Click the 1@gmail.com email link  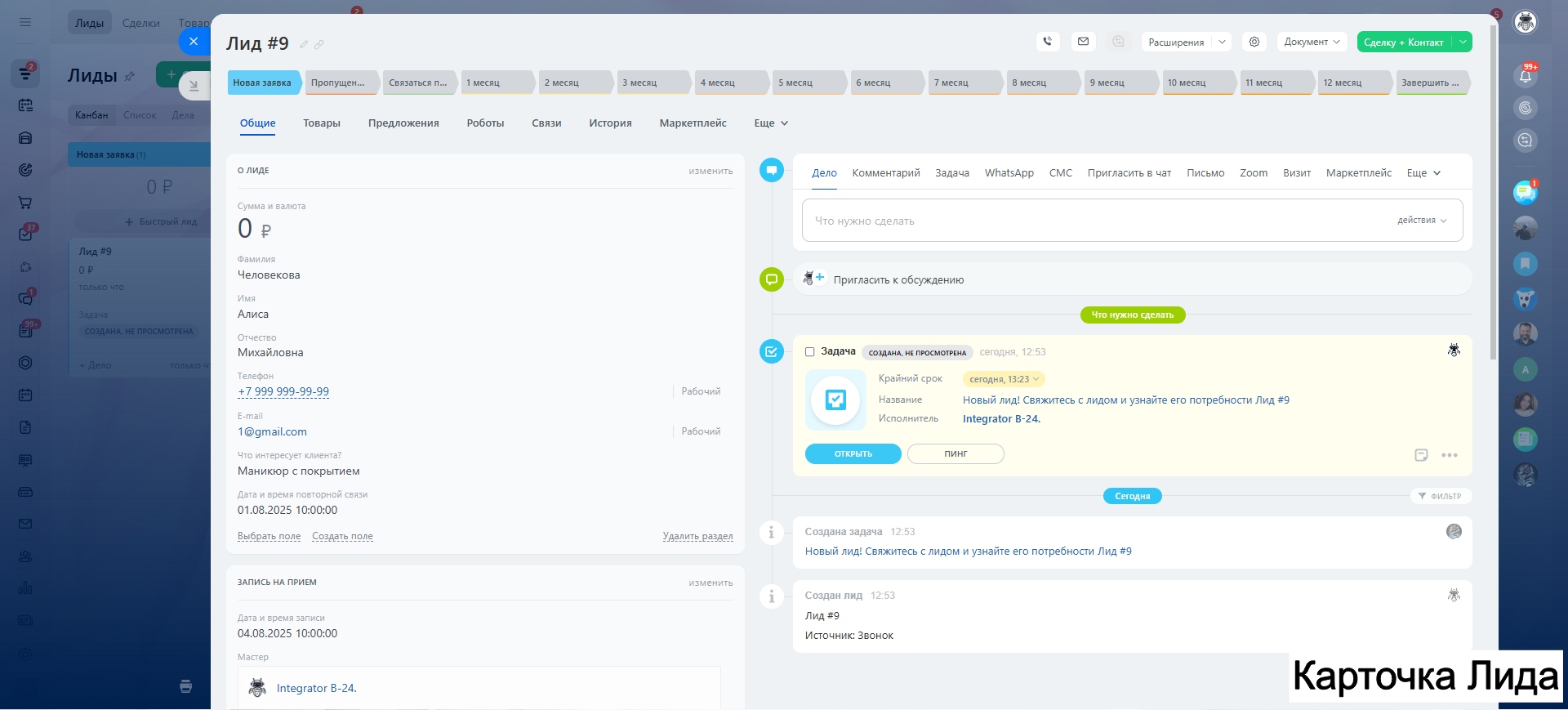click(273, 431)
